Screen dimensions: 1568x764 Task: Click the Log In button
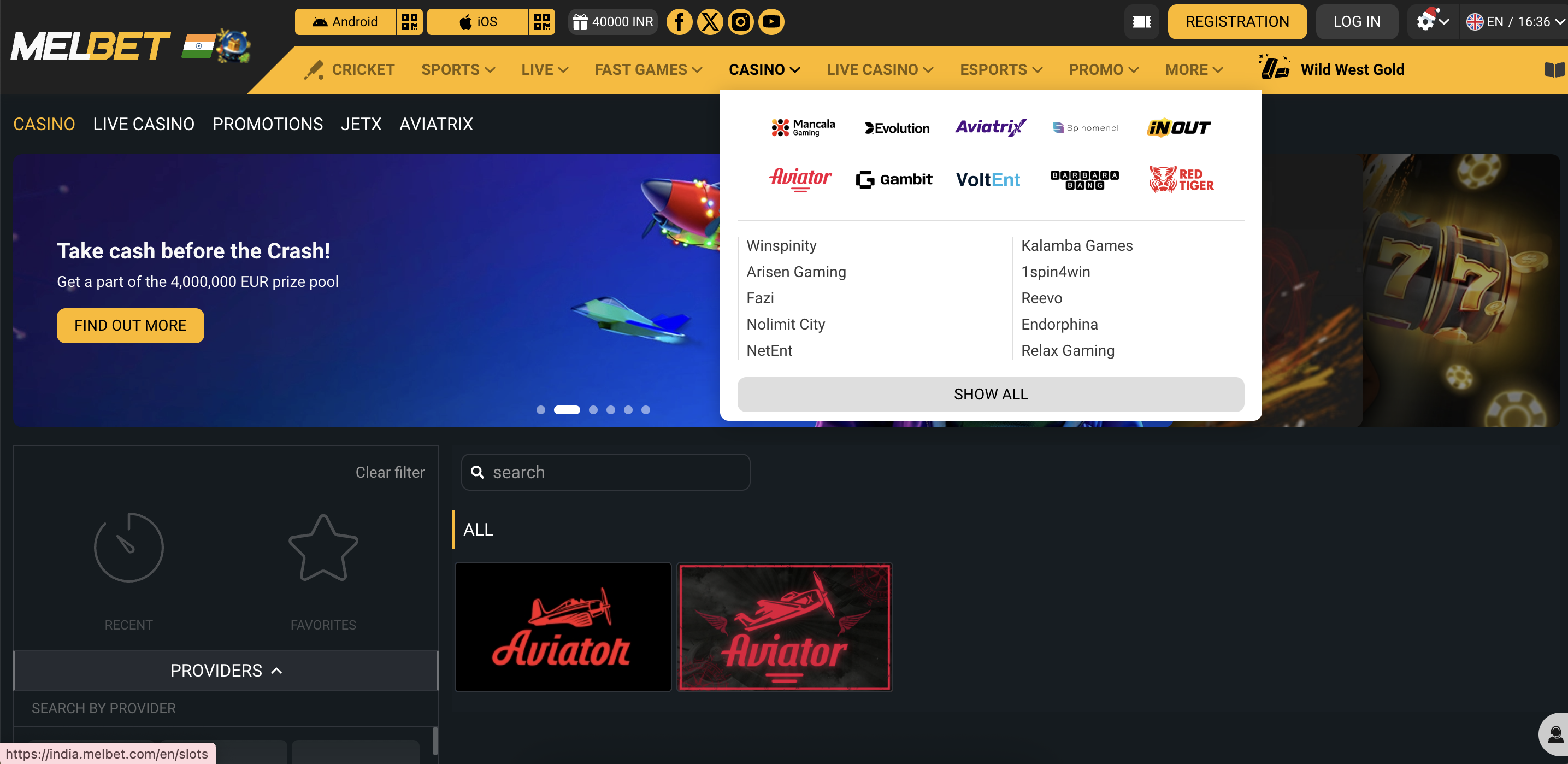(1357, 22)
